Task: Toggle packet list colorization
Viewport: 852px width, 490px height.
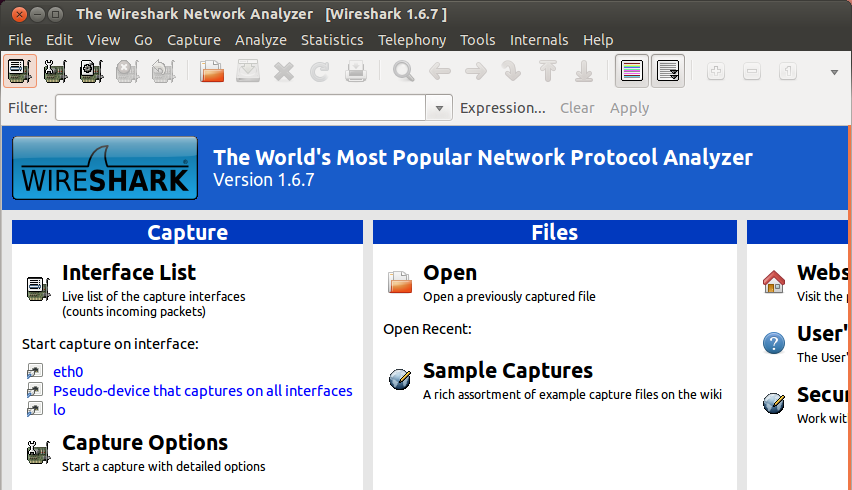Action: pos(631,72)
